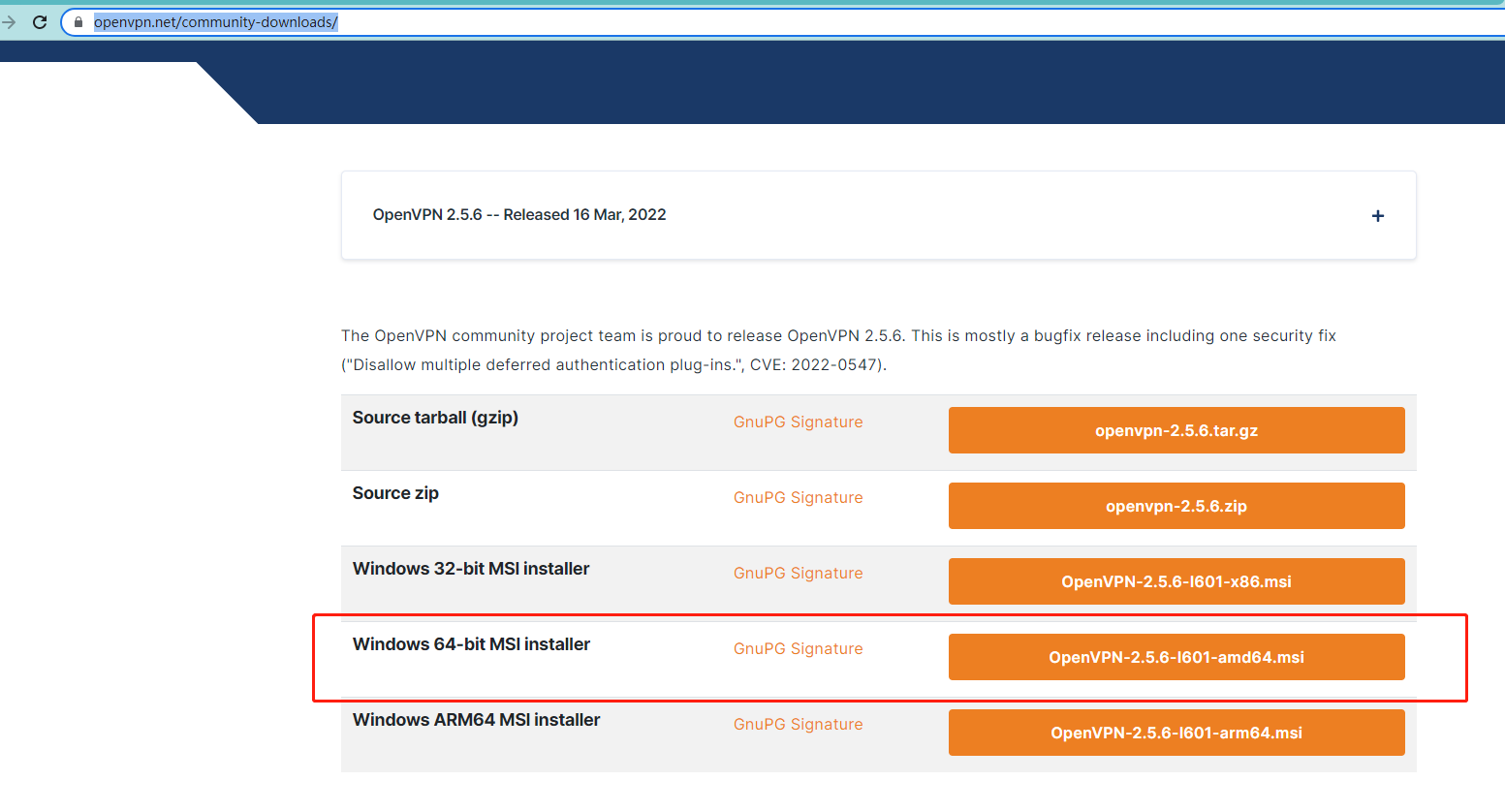Select the openvpn.net address bar URL

pos(215,22)
